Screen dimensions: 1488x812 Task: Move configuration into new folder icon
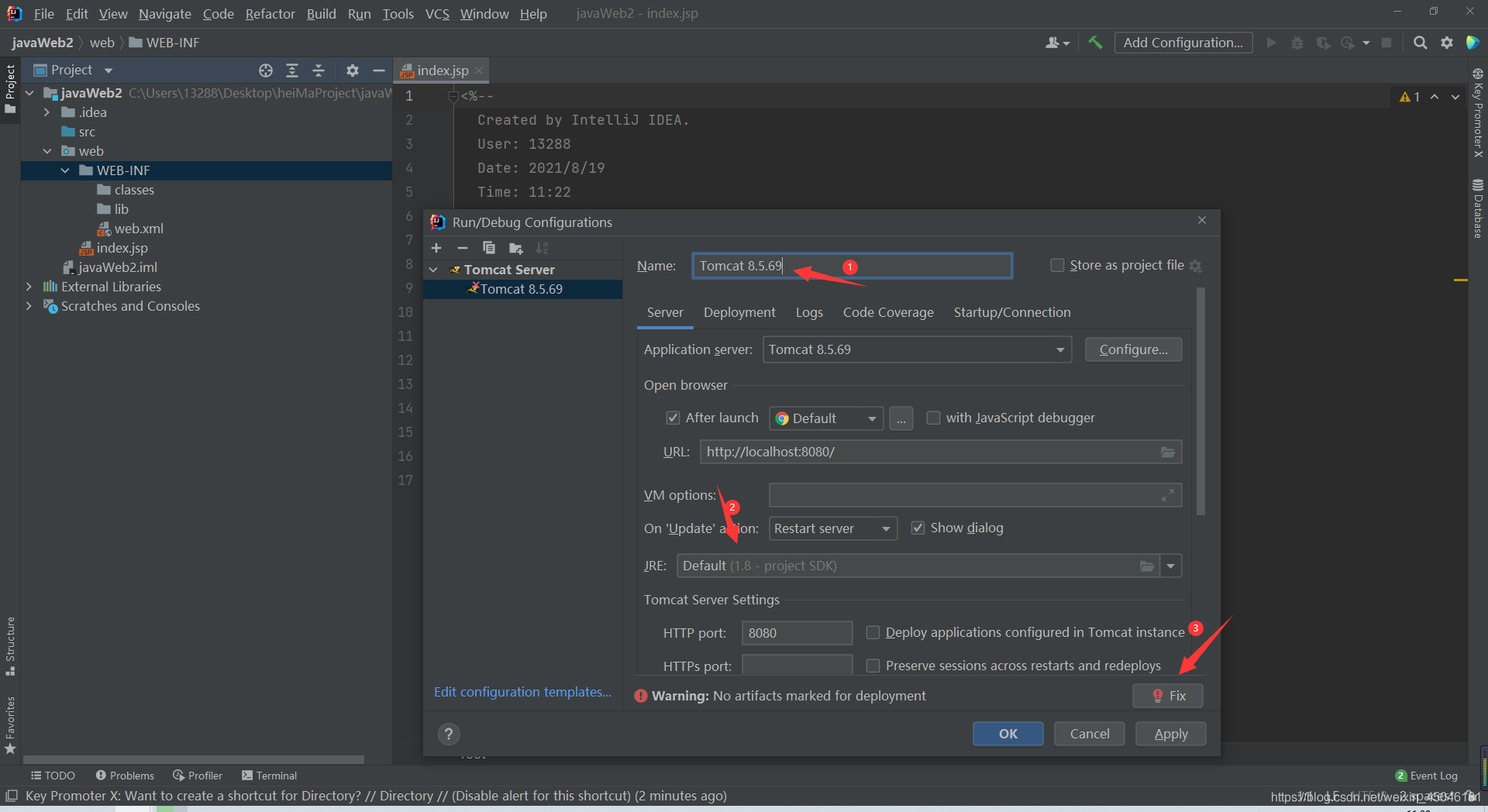tap(515, 248)
